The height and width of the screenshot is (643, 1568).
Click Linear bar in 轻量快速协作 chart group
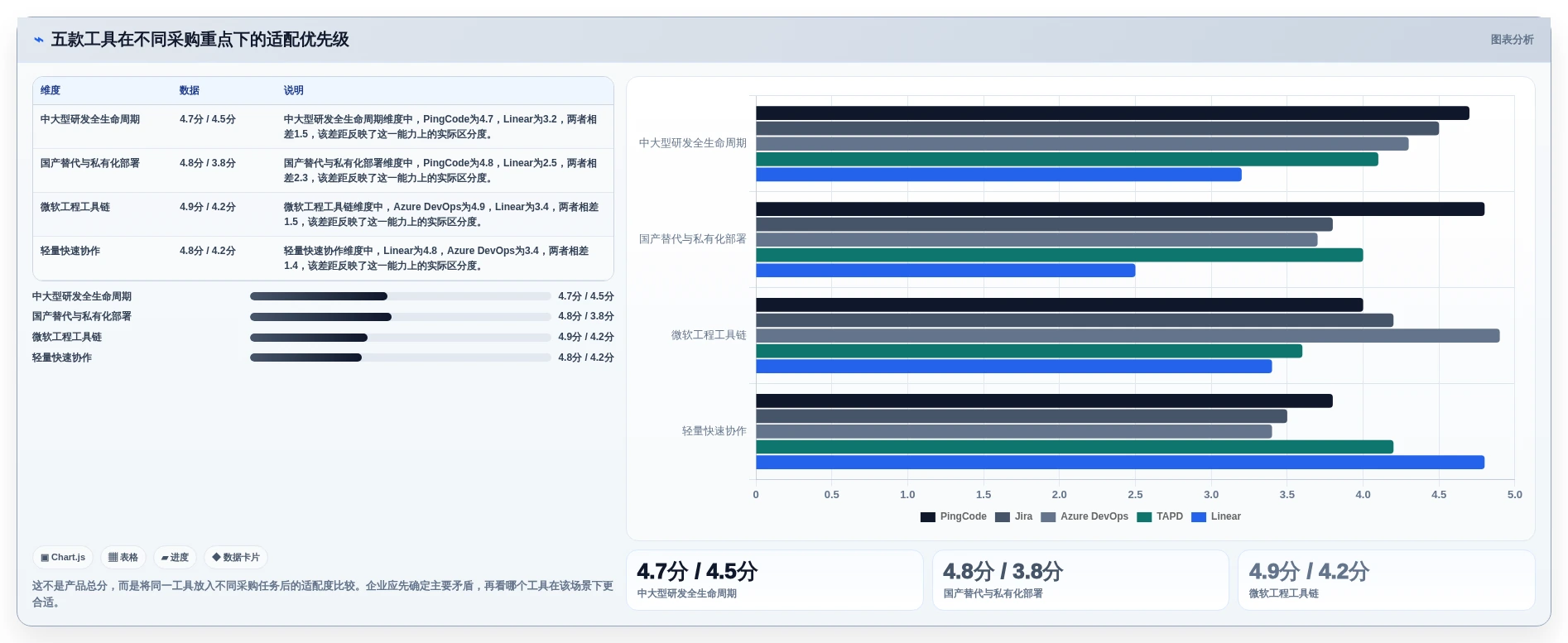tap(1119, 463)
